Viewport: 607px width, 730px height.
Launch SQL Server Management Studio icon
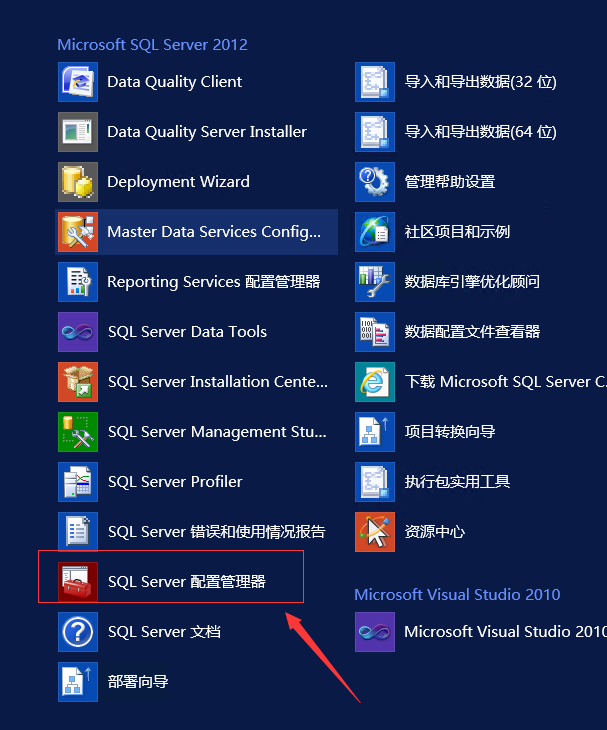[x=78, y=432]
